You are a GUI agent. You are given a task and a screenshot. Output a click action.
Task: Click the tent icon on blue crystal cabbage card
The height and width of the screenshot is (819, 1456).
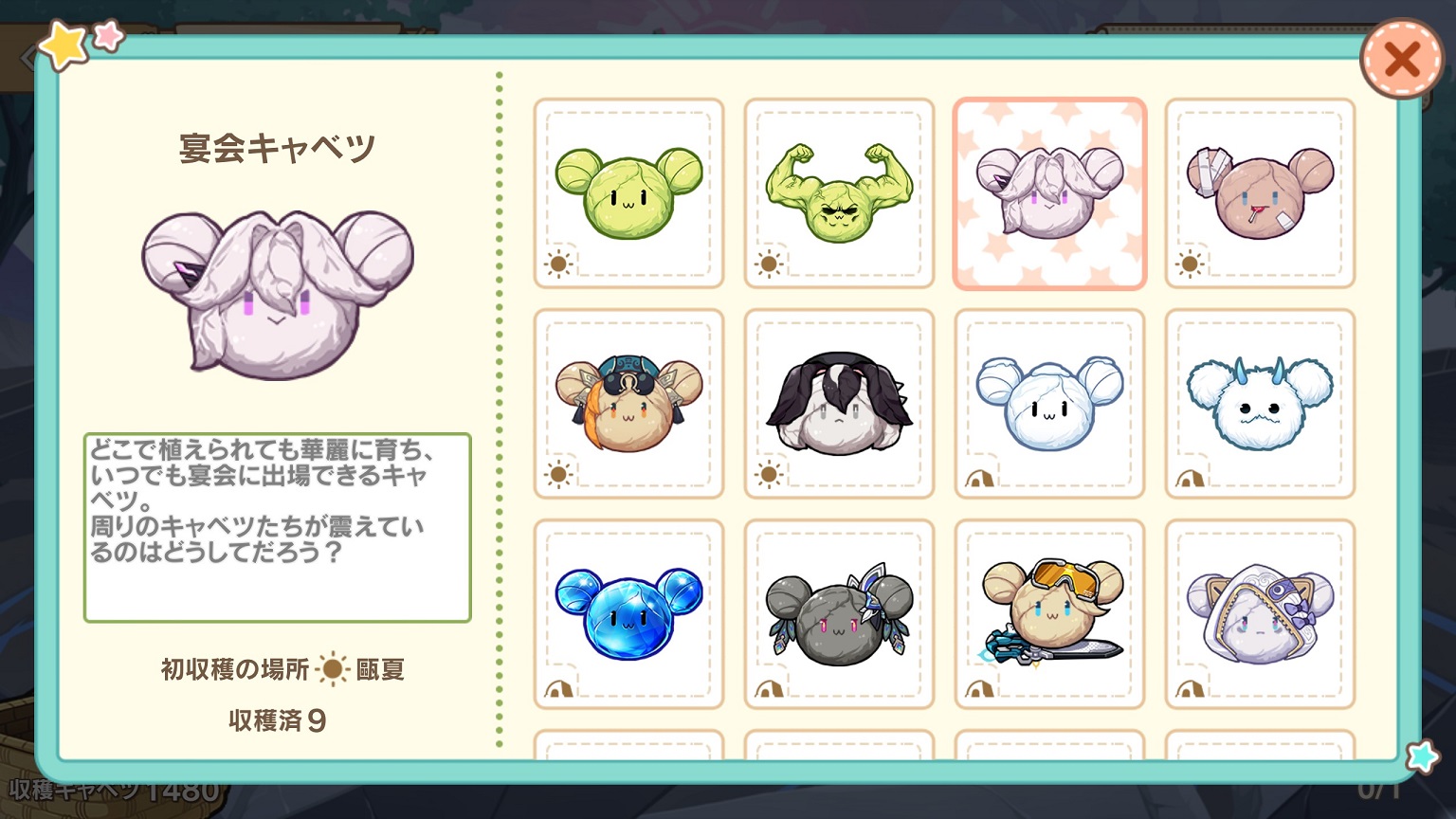pos(558,688)
